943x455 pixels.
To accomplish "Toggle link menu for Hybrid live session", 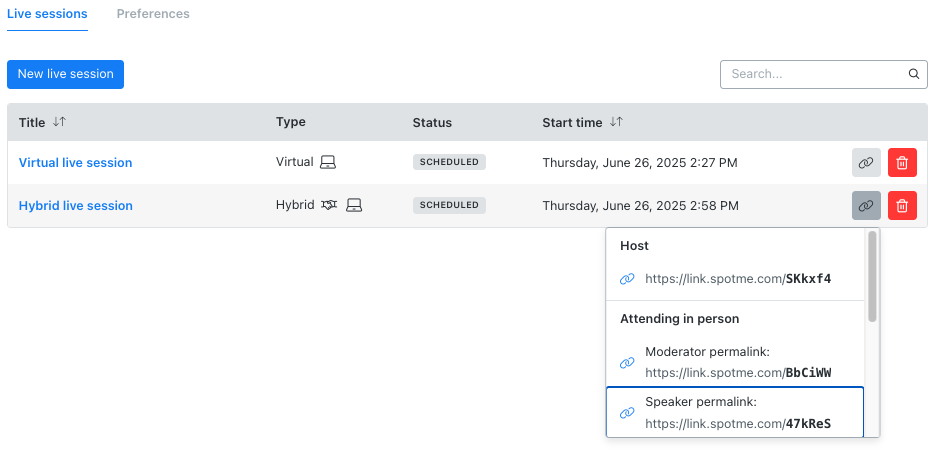I will pos(866,206).
